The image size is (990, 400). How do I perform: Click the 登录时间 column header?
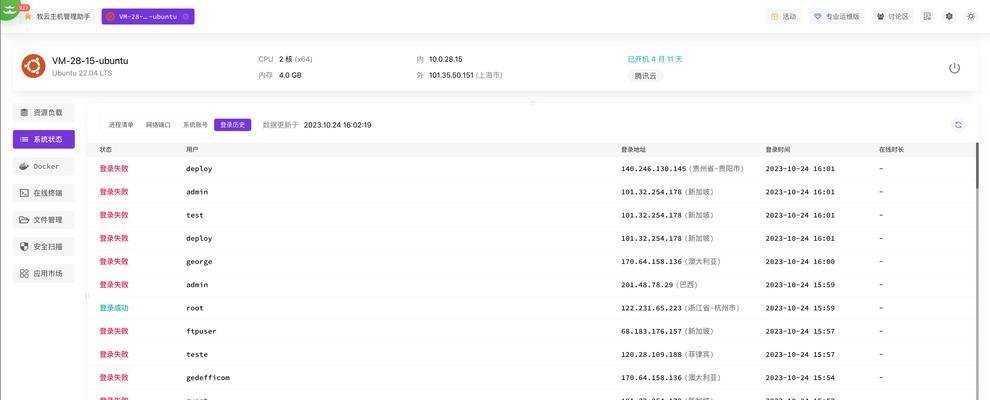point(777,150)
